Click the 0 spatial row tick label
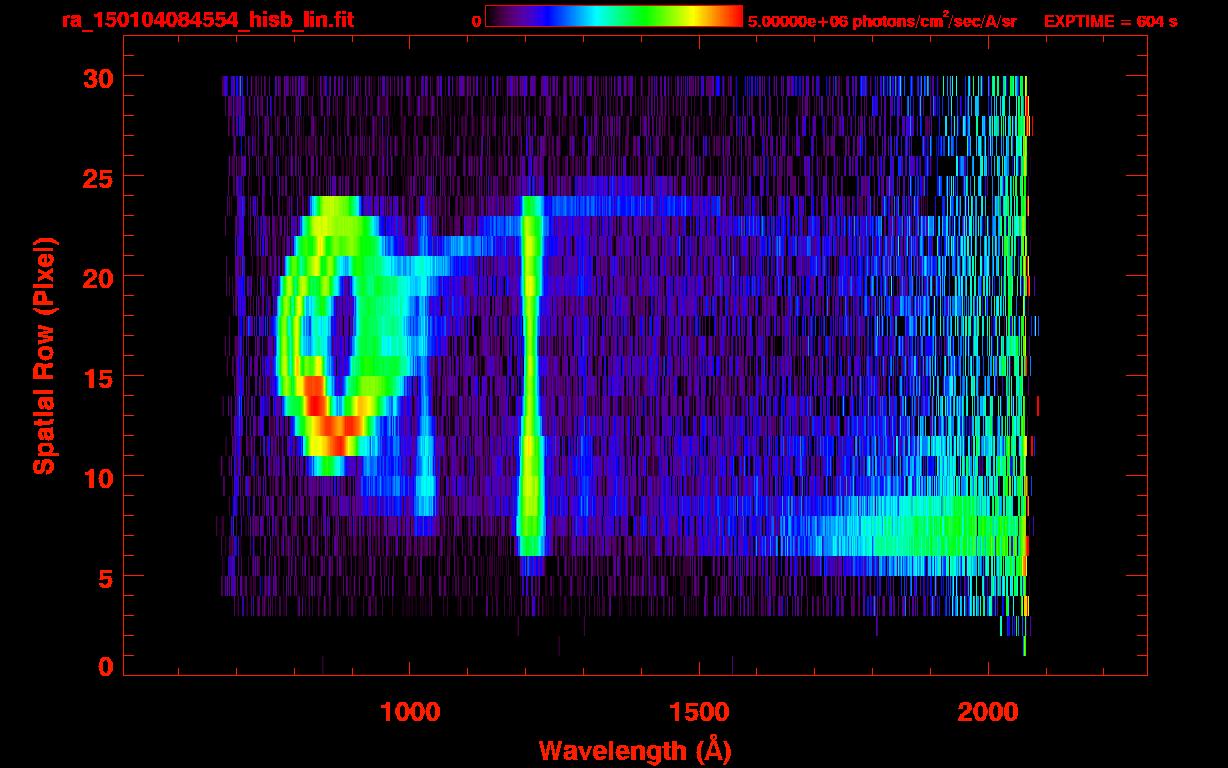 tap(105, 667)
